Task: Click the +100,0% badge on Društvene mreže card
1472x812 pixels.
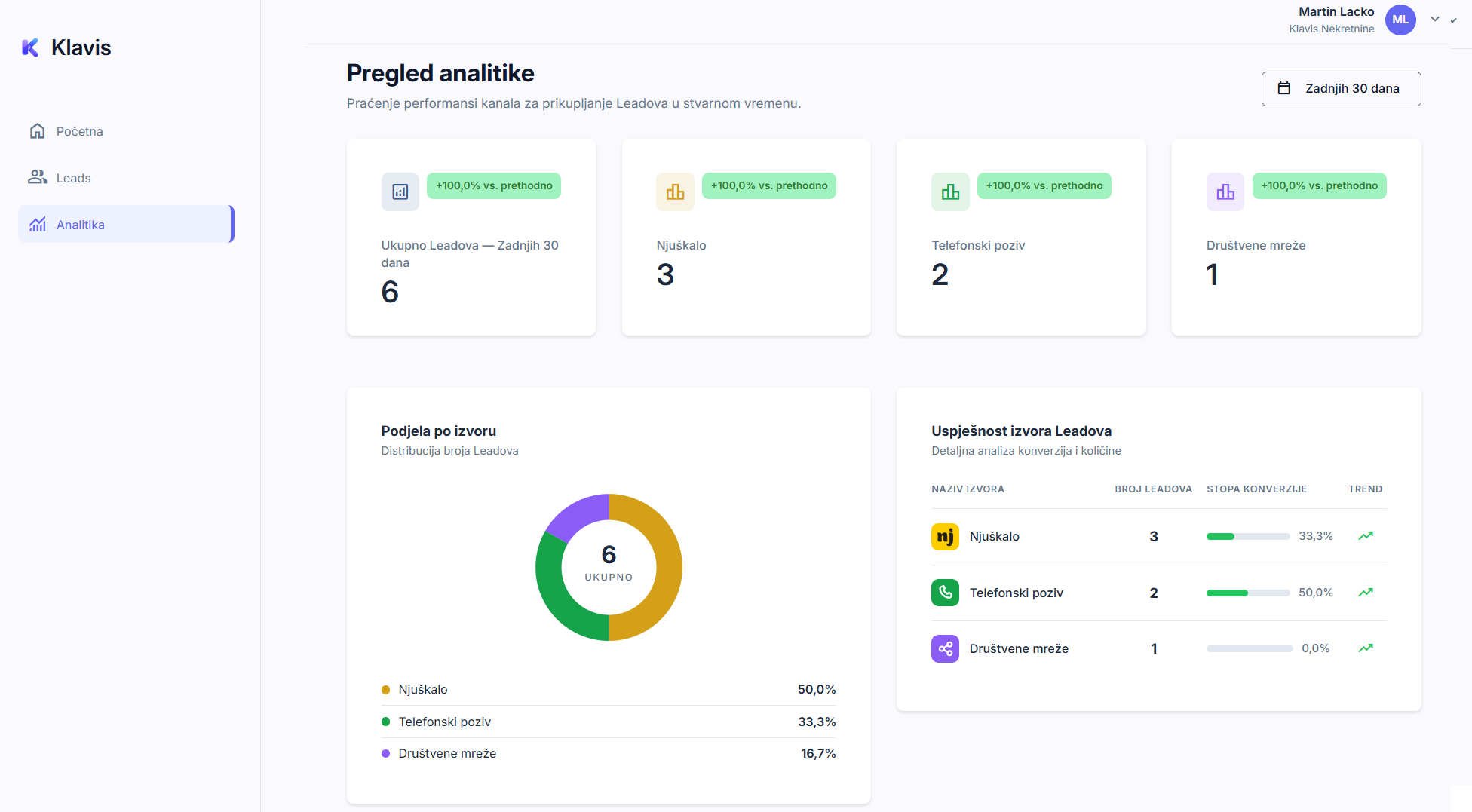Action: pos(1320,185)
